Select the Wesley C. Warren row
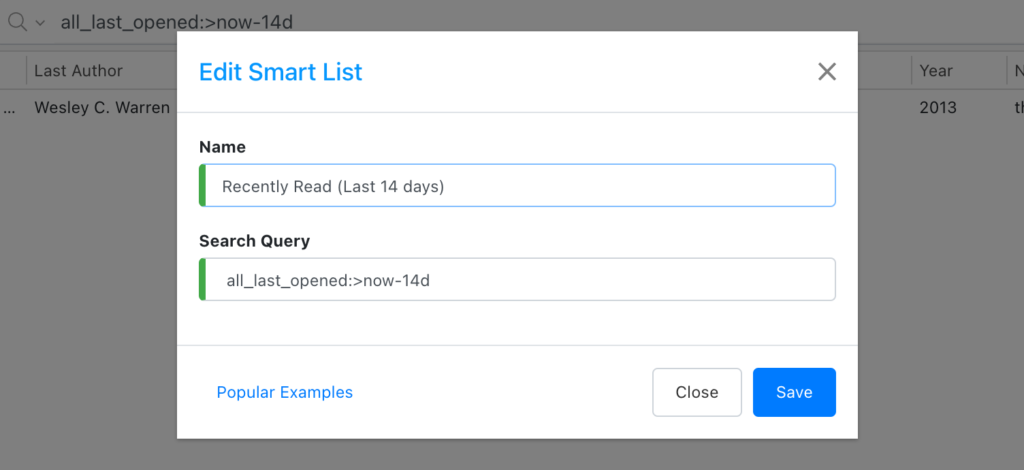Screen dimensions: 1024x470 coord(102,107)
